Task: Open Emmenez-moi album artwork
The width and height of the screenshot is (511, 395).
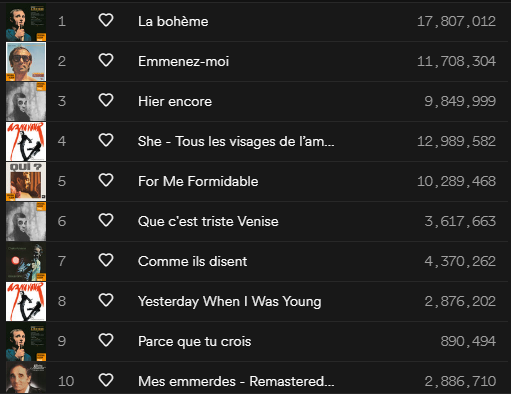Action: coord(26,61)
